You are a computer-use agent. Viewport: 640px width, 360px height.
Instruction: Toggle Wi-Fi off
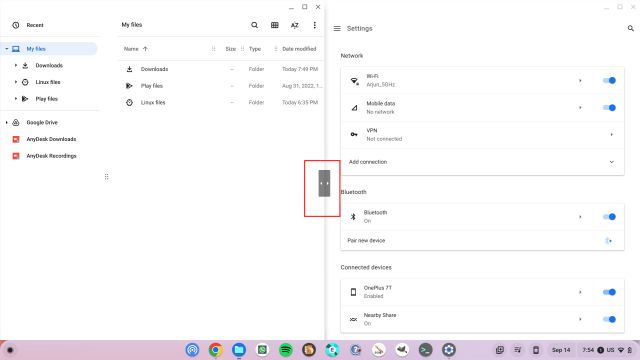[x=609, y=80]
